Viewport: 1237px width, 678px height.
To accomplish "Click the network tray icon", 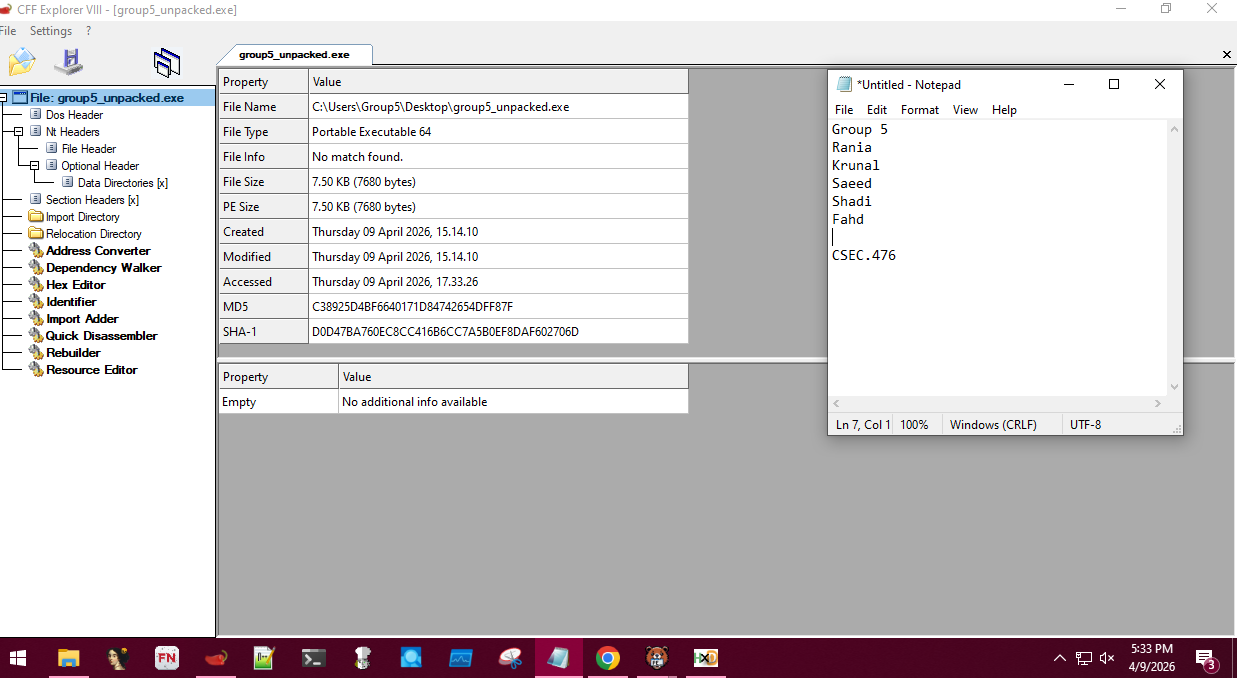I will [1084, 658].
